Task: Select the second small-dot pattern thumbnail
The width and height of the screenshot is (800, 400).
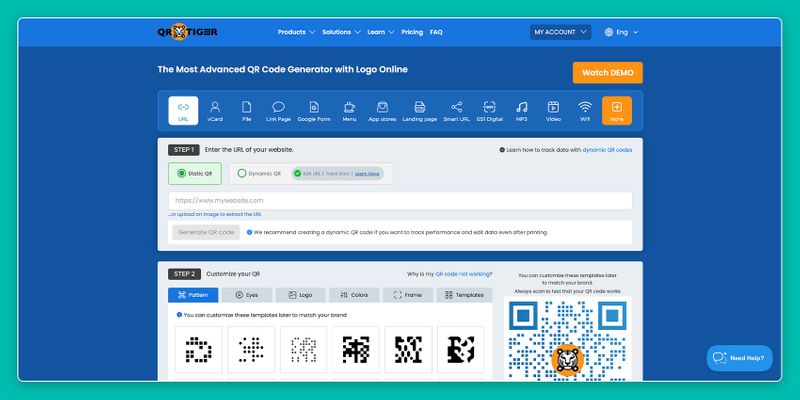Action: coord(251,349)
